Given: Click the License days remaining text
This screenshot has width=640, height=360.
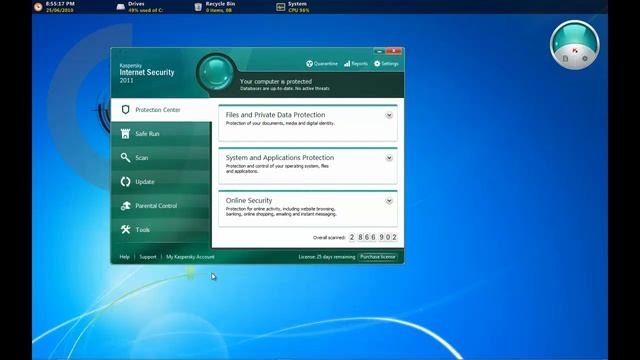Looking at the screenshot, I should coord(327,257).
